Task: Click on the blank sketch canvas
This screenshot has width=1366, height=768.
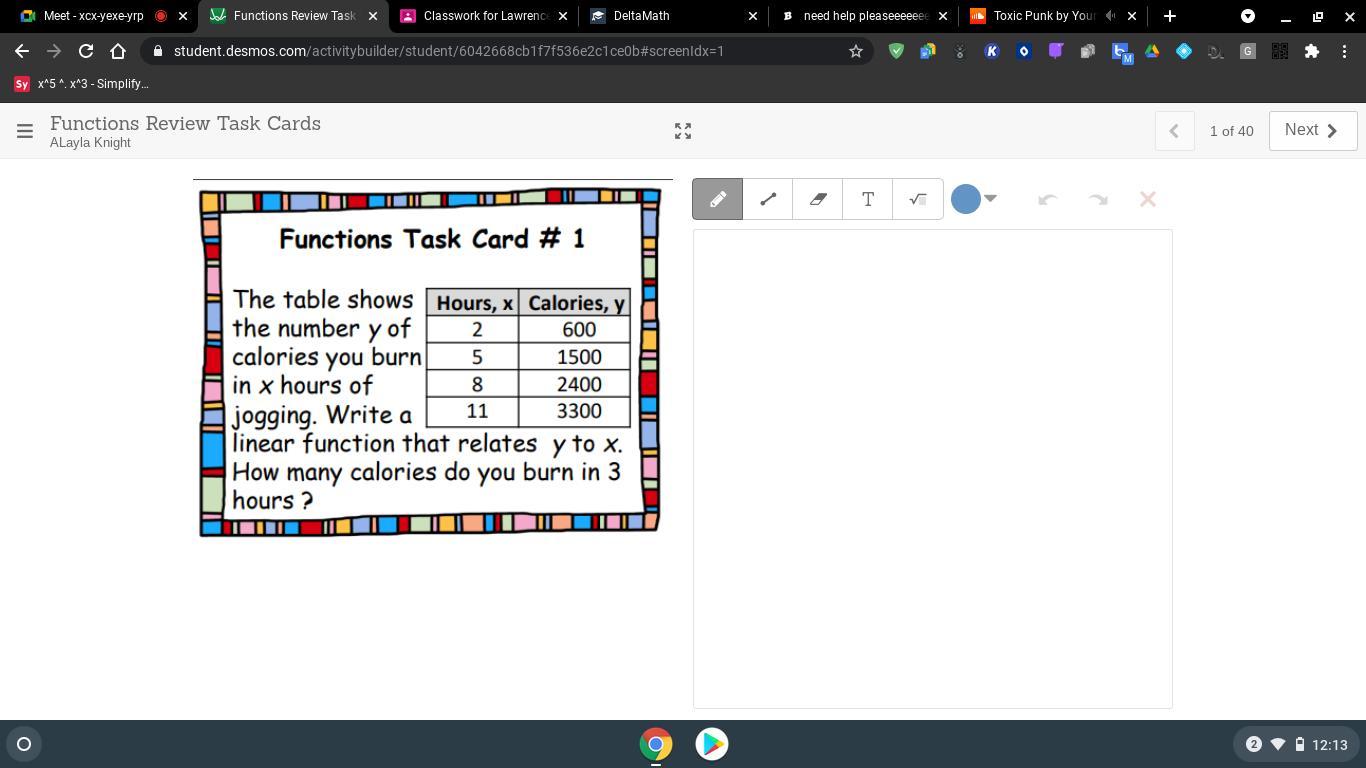Action: click(x=932, y=468)
